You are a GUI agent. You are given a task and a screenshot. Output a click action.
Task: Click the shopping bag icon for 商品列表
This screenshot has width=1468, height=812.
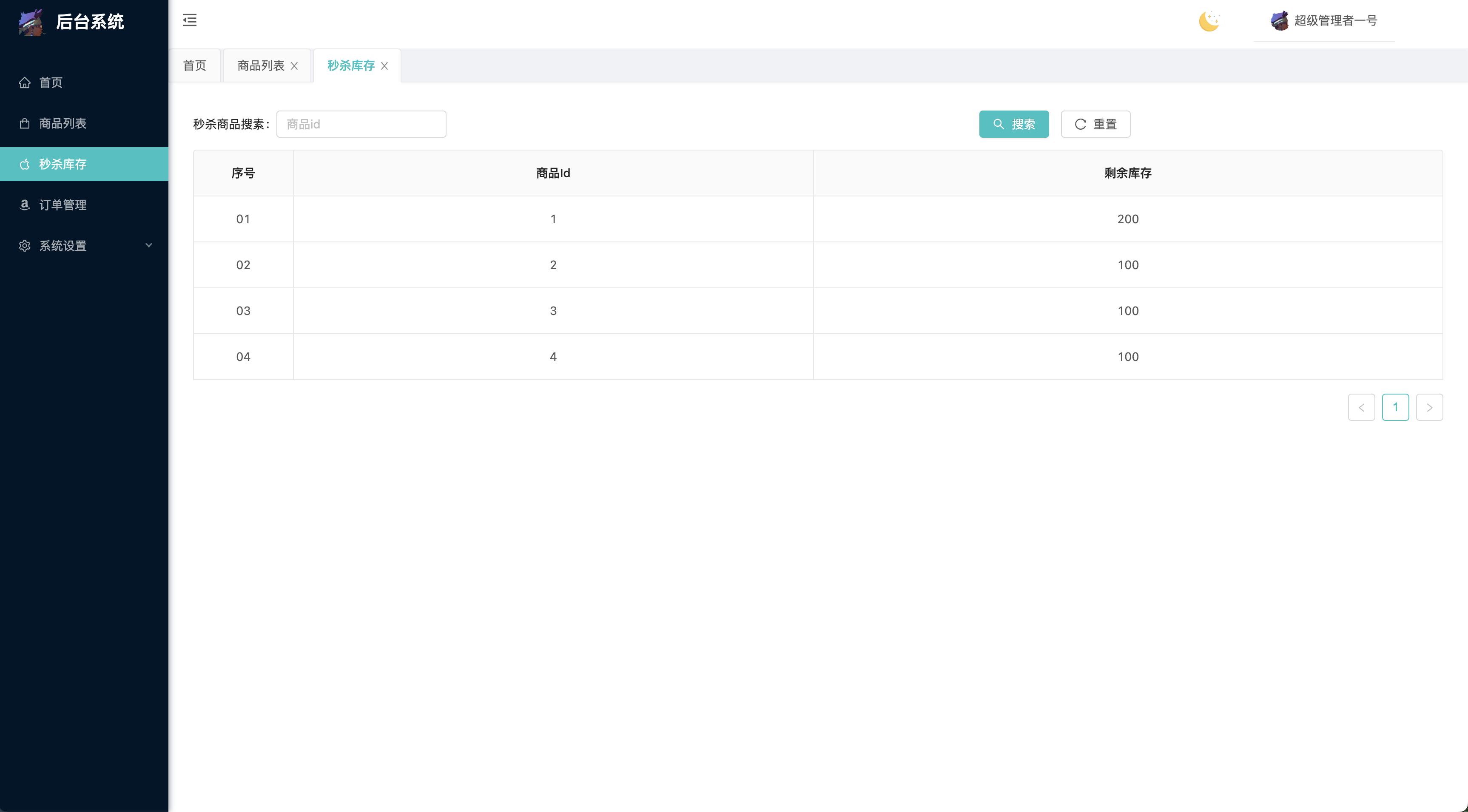(x=25, y=124)
